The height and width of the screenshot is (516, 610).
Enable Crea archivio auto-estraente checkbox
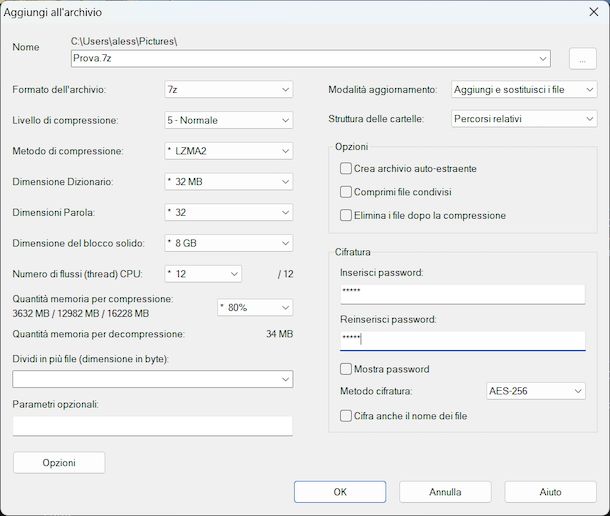click(x=347, y=169)
